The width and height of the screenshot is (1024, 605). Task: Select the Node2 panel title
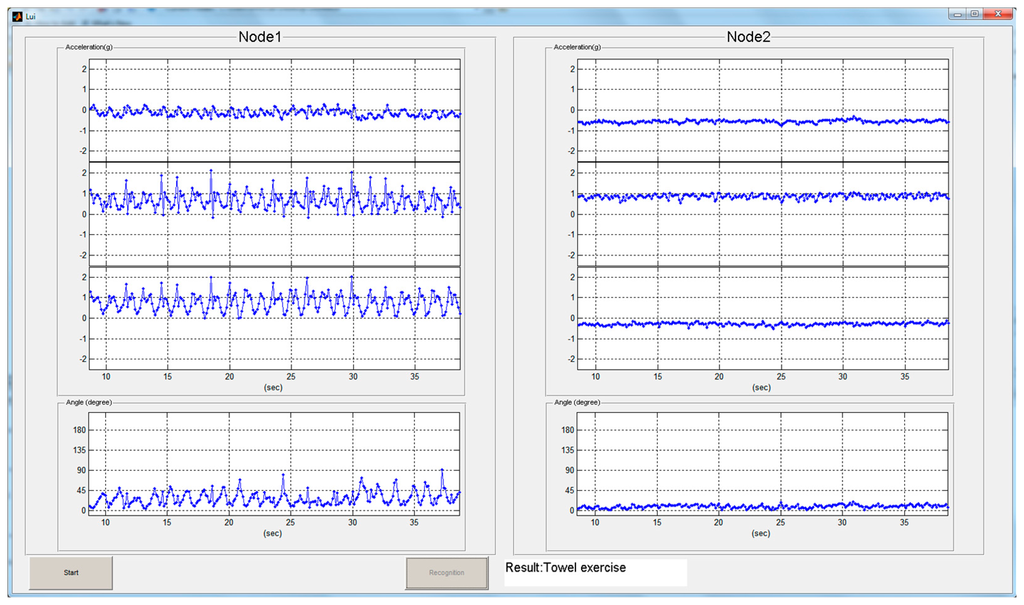(748, 37)
